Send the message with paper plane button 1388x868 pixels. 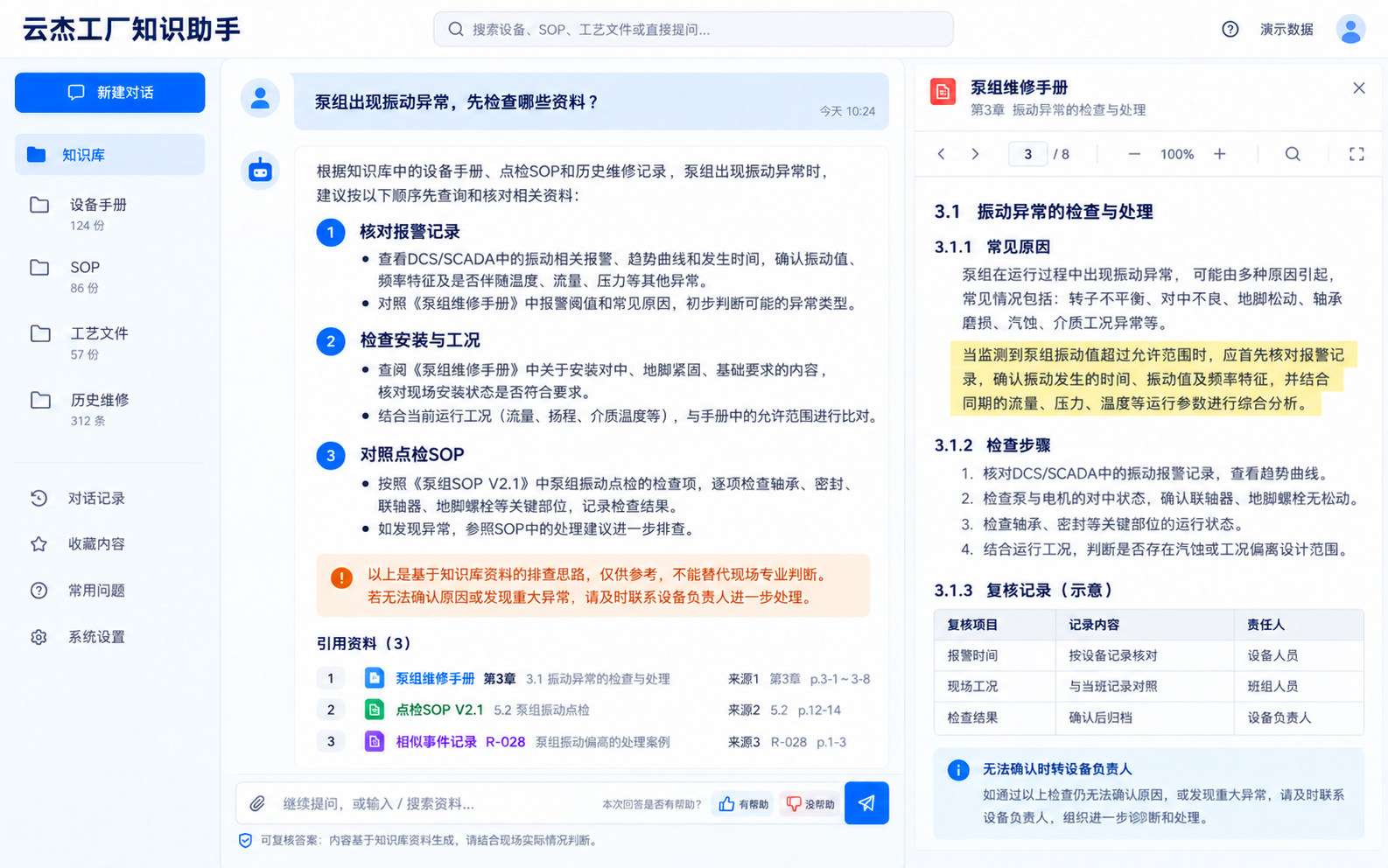866,803
